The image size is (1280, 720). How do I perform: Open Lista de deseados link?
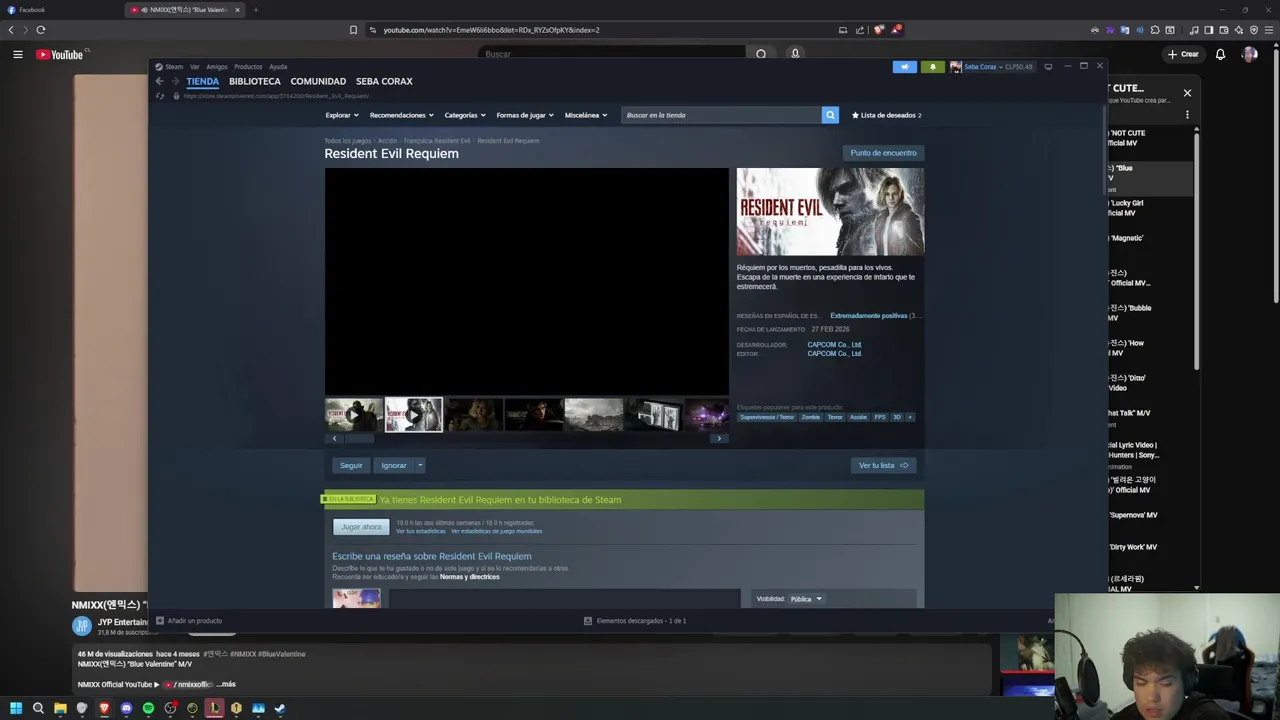887,115
